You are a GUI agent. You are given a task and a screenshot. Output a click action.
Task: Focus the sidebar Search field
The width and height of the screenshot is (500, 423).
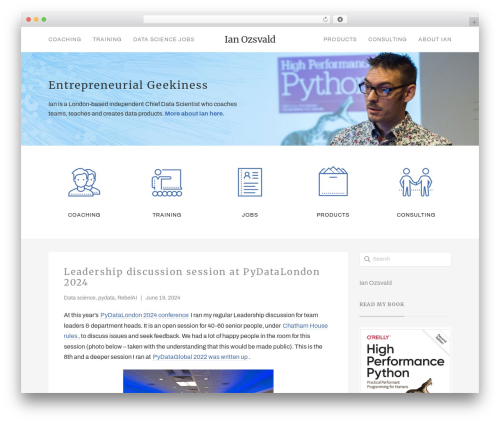click(405, 259)
